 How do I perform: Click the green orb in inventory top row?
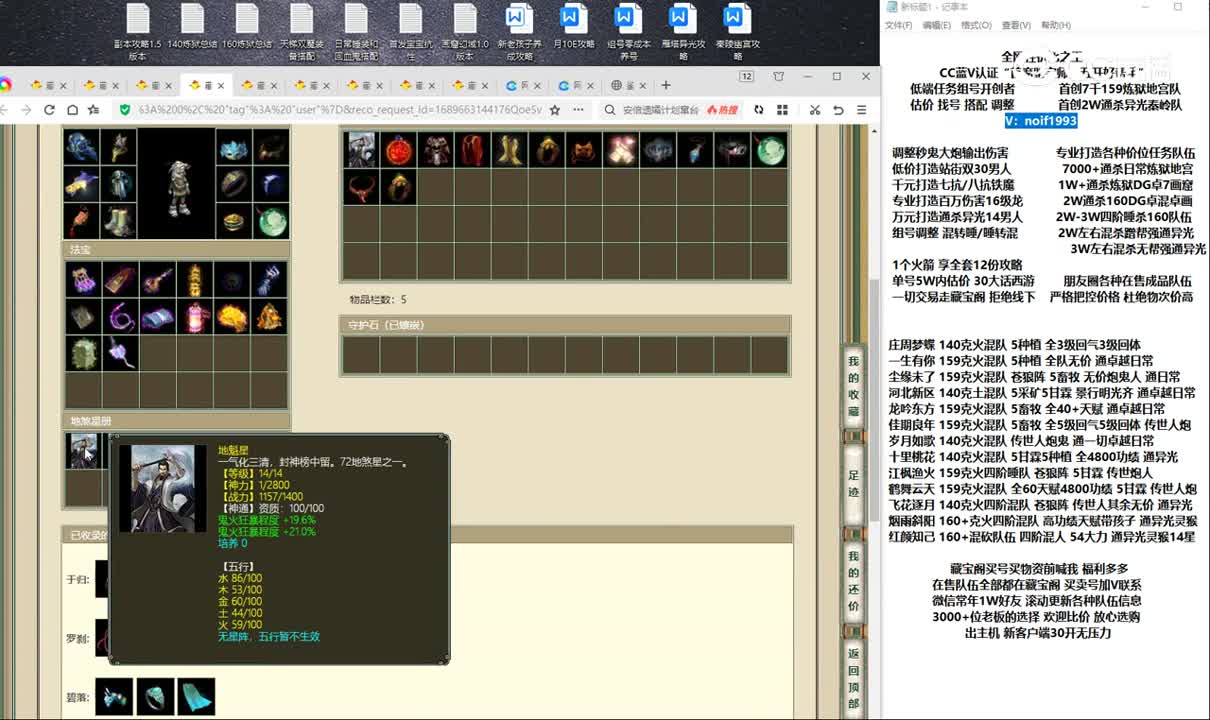[768, 150]
